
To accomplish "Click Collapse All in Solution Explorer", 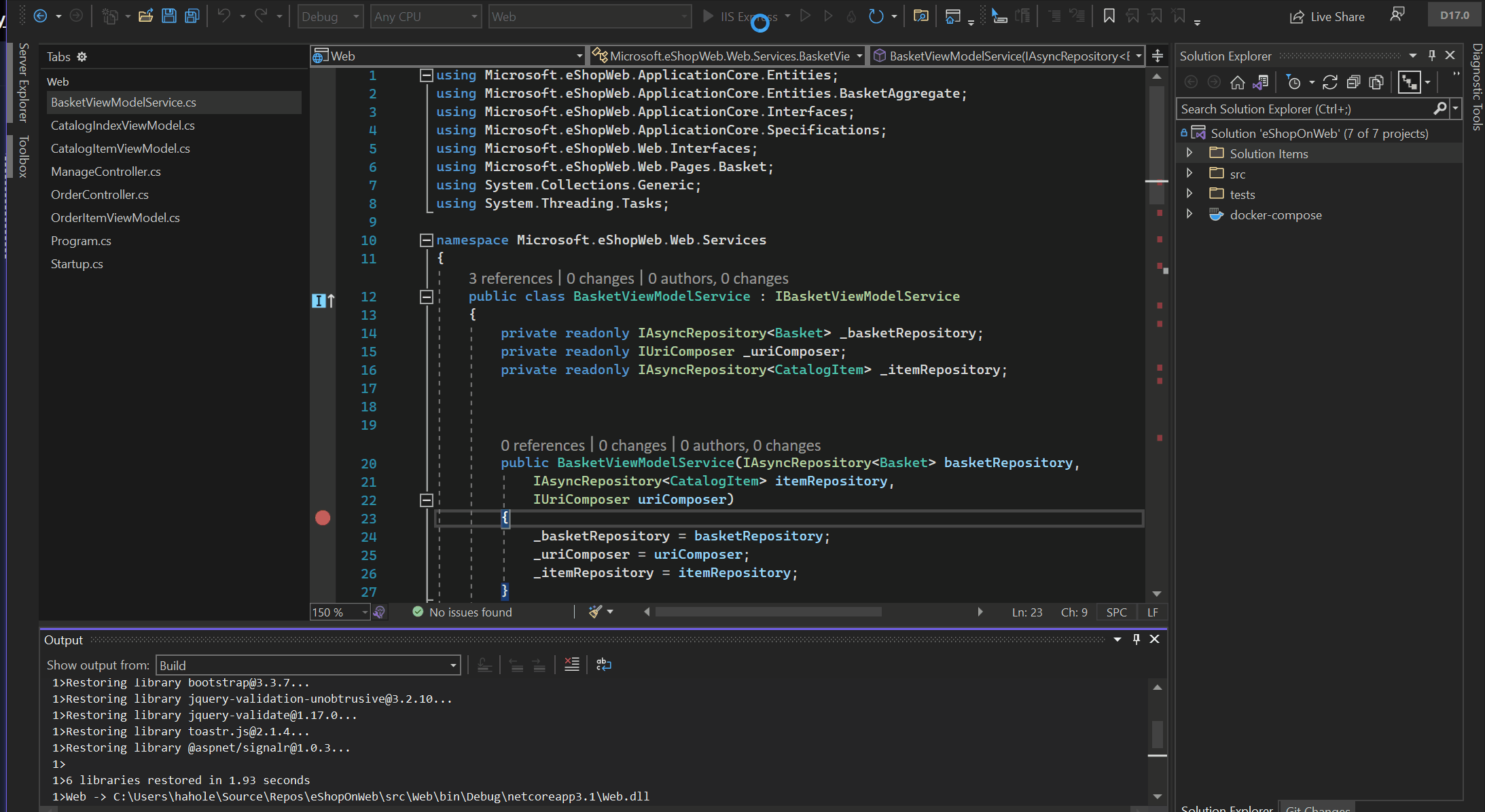I will tap(1353, 83).
